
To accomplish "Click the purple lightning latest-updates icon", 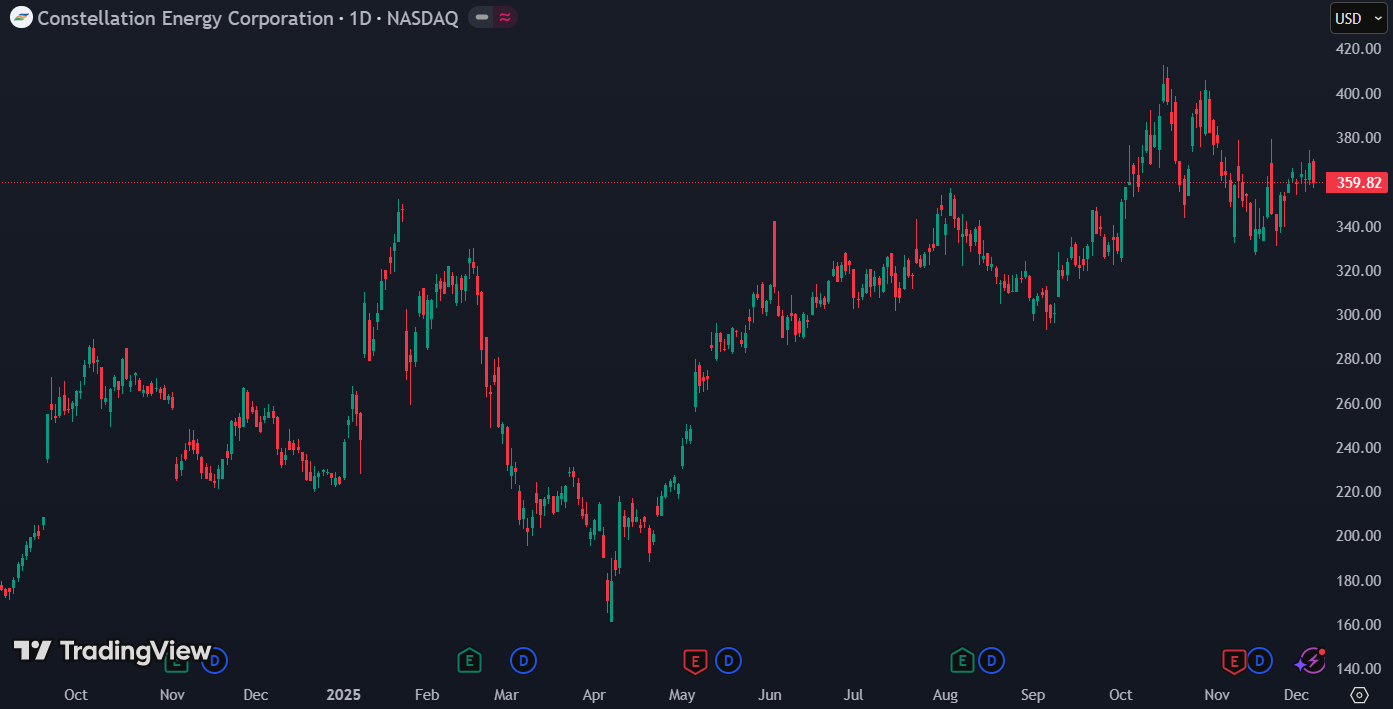I will tap(1310, 660).
